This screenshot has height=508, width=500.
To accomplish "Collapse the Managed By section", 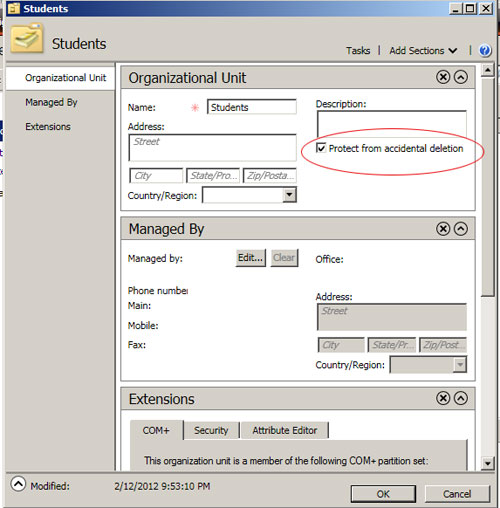I will [461, 229].
